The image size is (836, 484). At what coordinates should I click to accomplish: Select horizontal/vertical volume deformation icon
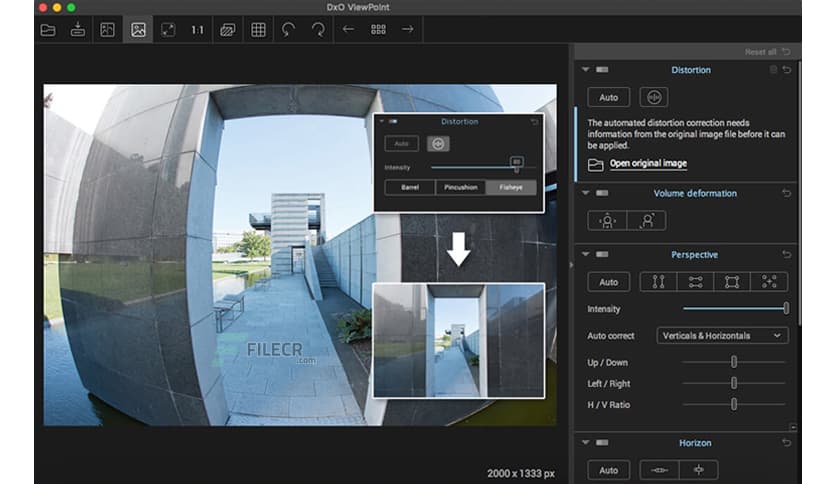[x=607, y=221]
